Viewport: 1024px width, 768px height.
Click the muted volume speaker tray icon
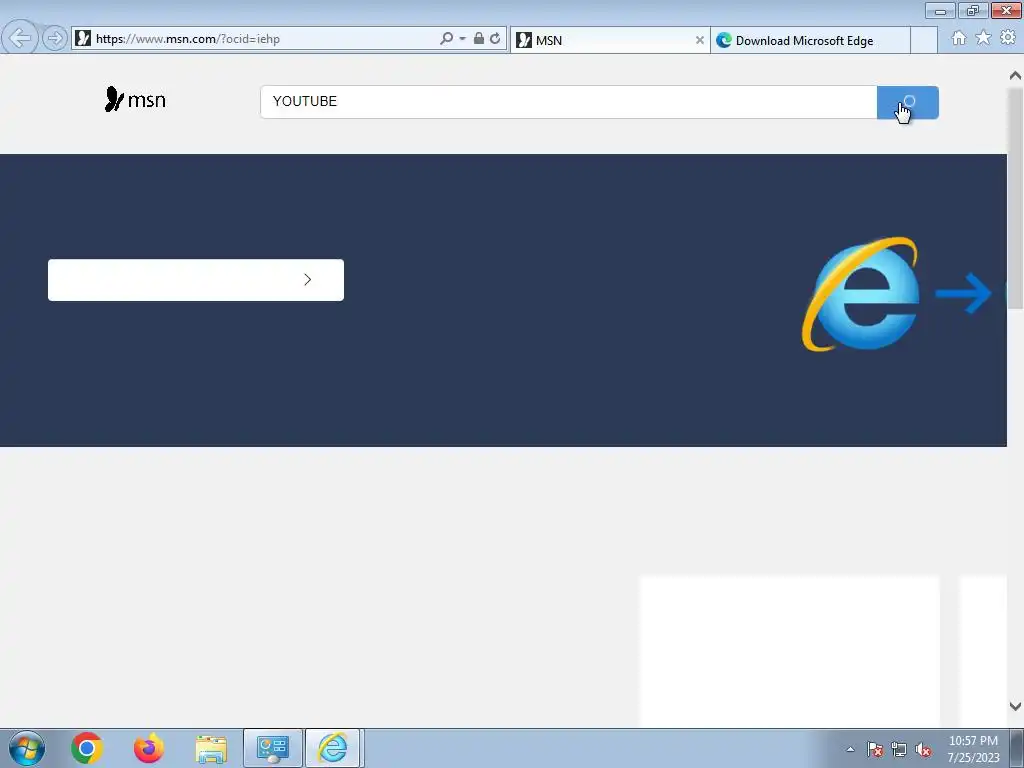coord(923,750)
